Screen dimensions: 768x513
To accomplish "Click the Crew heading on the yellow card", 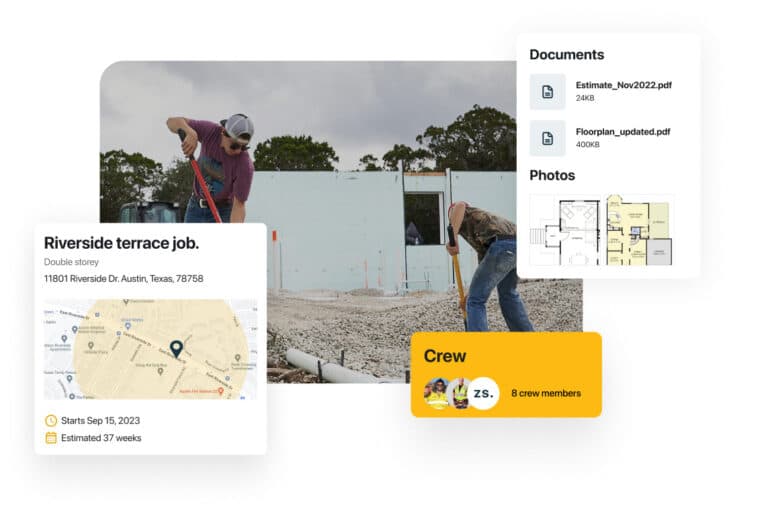I will tap(445, 356).
